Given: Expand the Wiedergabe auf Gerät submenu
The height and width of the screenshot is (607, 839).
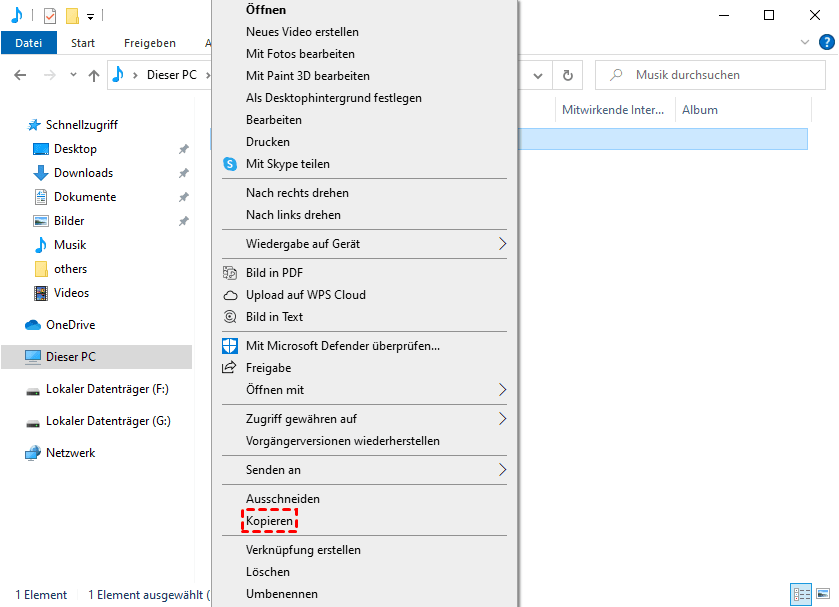Looking at the screenshot, I should tap(502, 244).
